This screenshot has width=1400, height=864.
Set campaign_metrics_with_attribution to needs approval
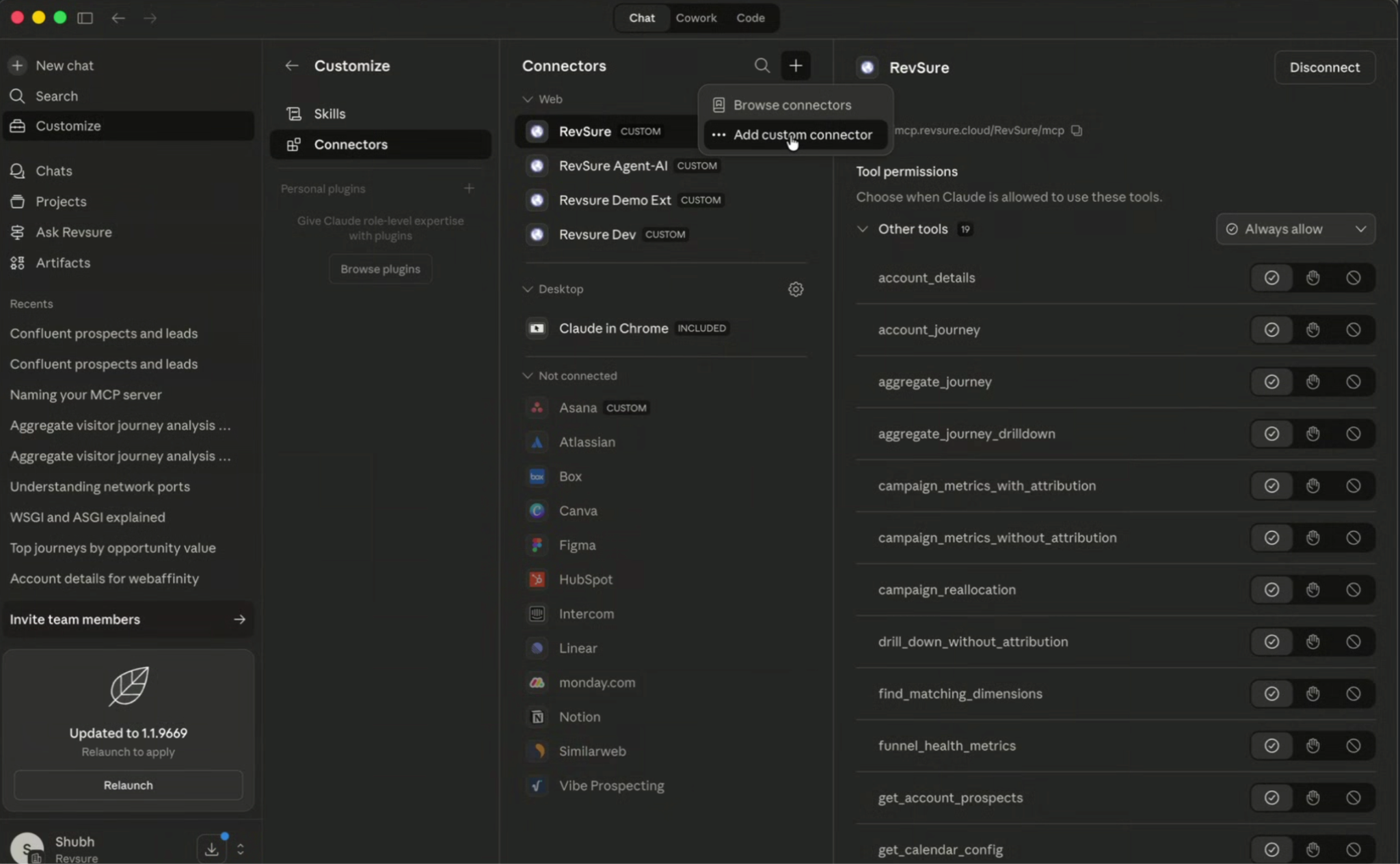pyautogui.click(x=1312, y=485)
